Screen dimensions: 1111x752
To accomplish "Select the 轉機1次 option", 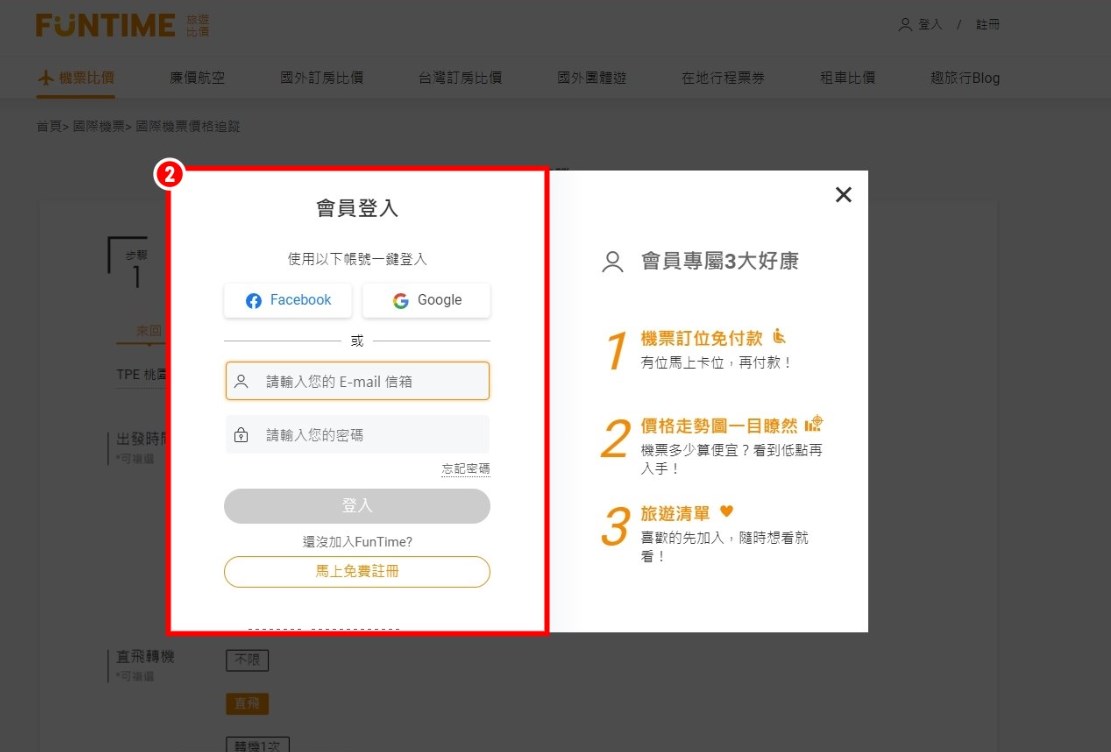I will click(x=258, y=744).
